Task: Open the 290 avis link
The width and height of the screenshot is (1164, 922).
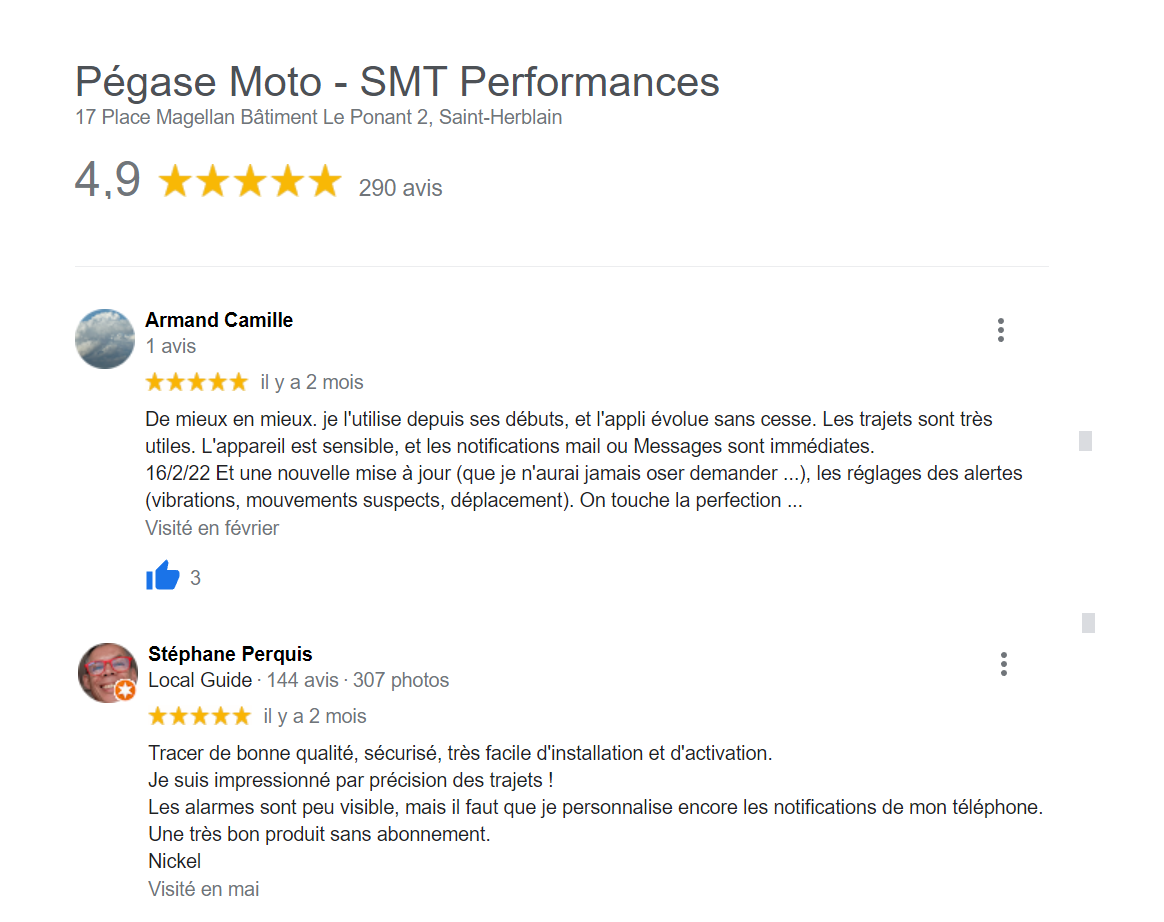Action: pos(400,188)
